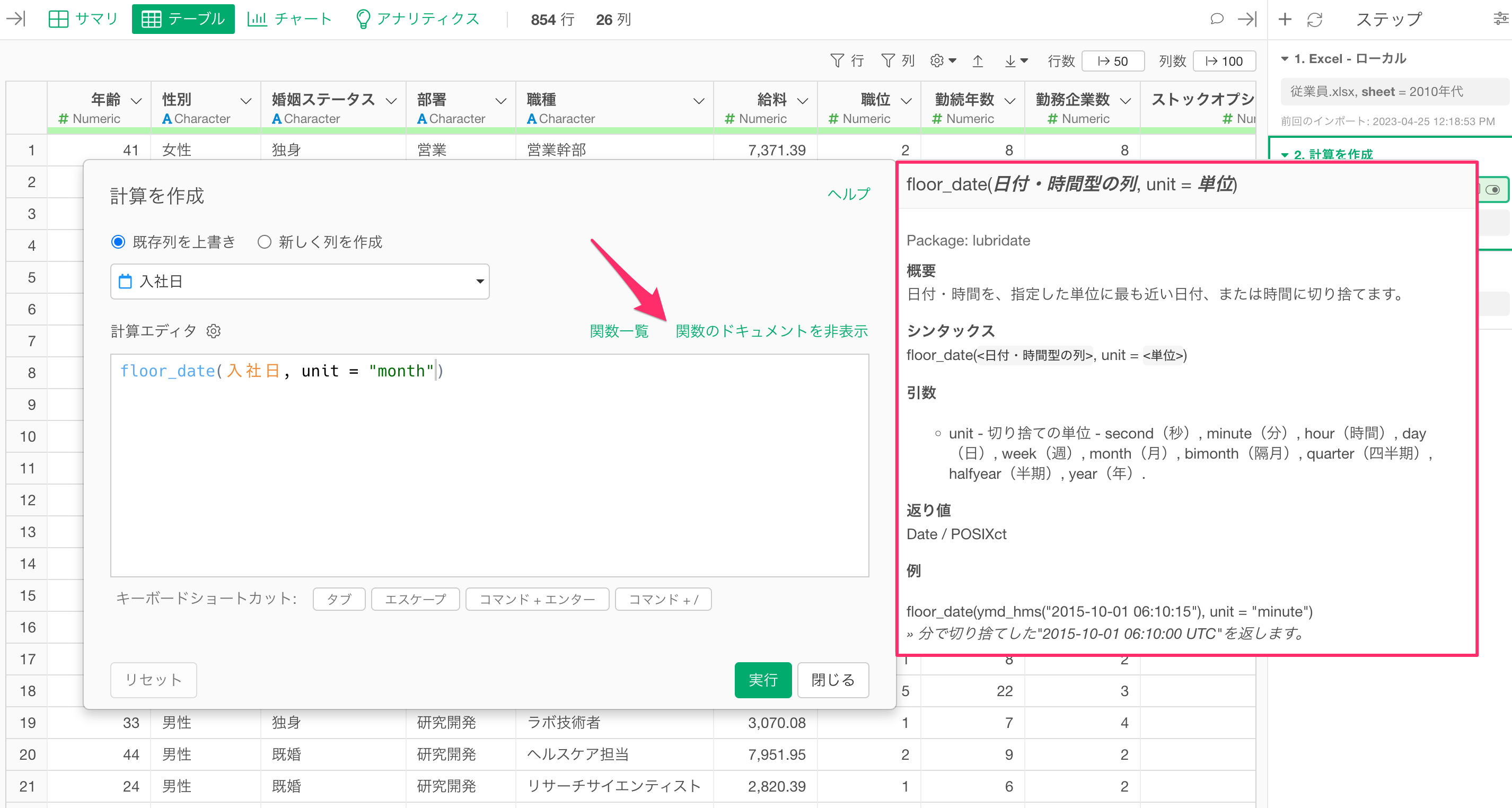The image size is (1512, 808).
Task: Click cell リサーチサイエンティスト in row 21
Action: [614, 786]
